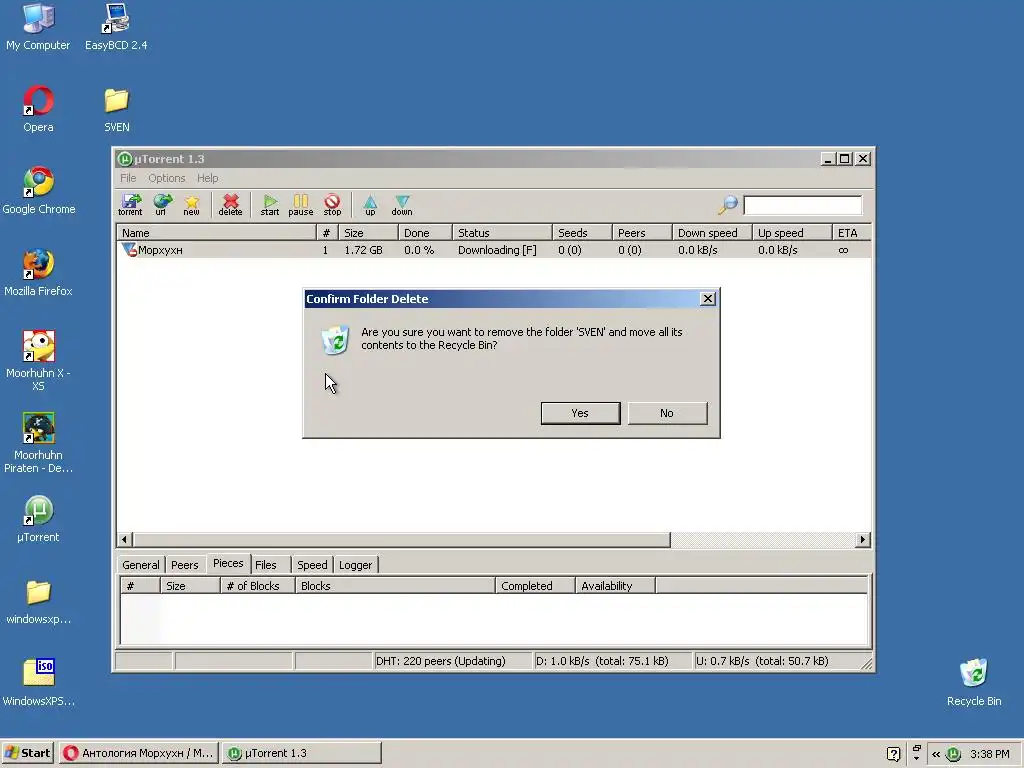The height and width of the screenshot is (768, 1024).
Task: Close the Confirm Folder Delete dialog
Action: click(x=707, y=298)
